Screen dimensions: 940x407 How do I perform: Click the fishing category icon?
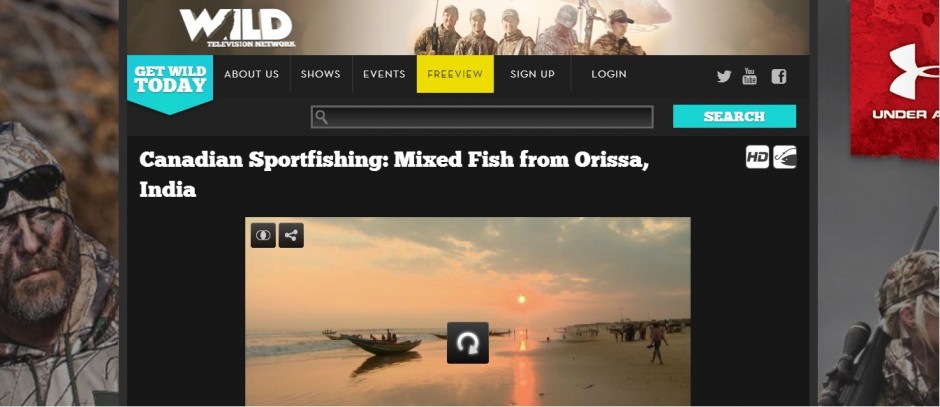pos(785,156)
